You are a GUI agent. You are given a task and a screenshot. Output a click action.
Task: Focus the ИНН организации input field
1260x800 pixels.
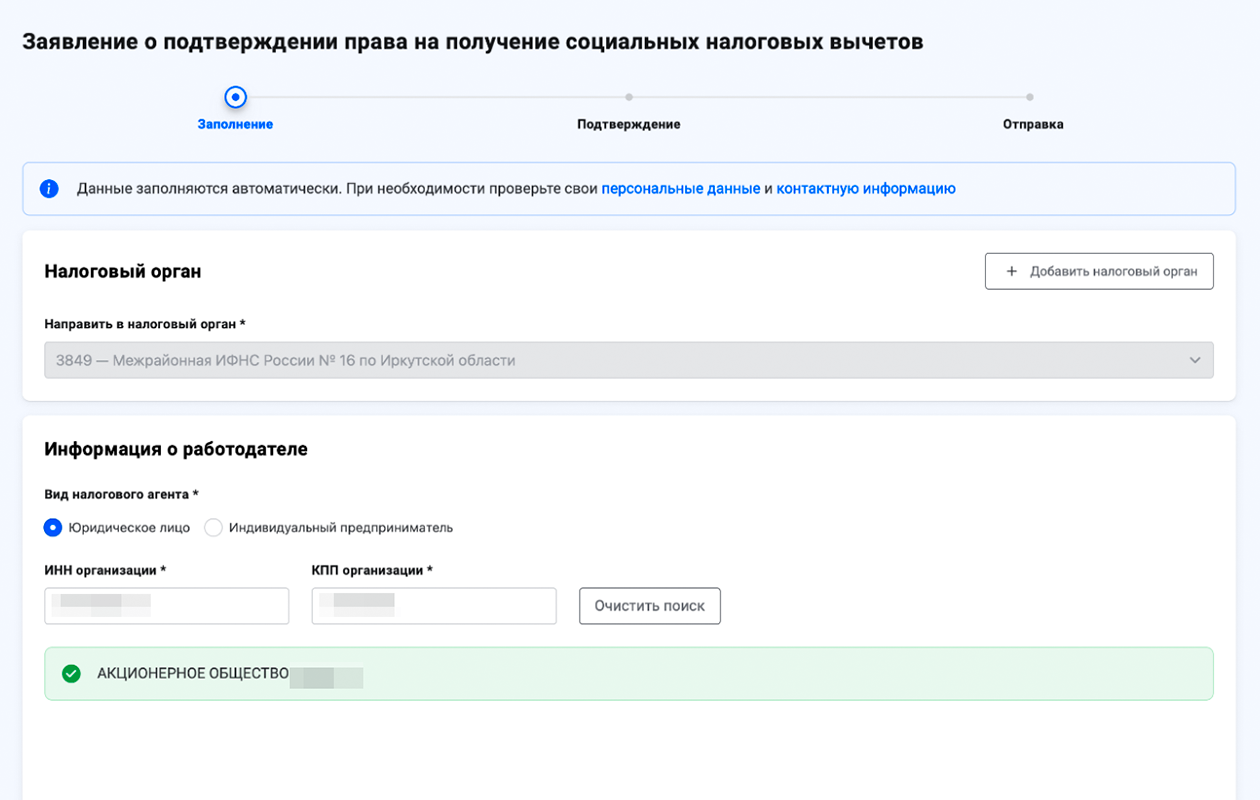coord(167,606)
